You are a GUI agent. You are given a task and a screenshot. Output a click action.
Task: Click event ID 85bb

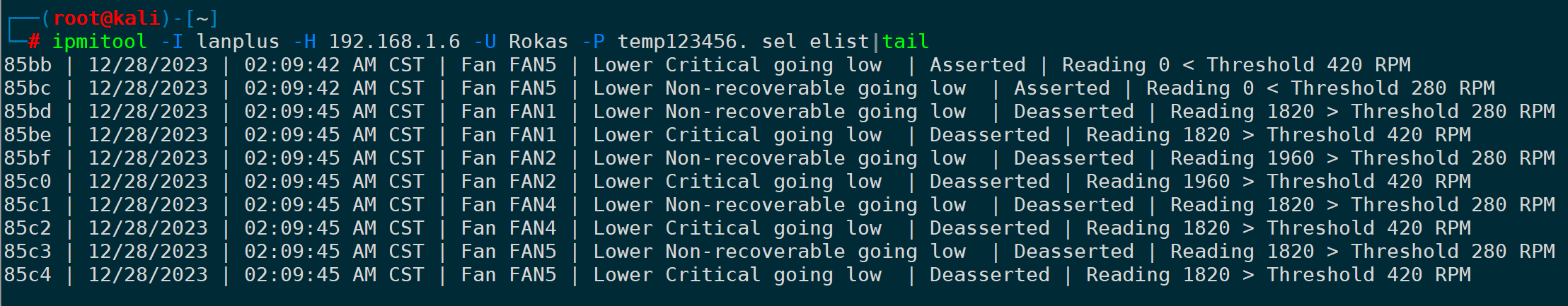28,65
